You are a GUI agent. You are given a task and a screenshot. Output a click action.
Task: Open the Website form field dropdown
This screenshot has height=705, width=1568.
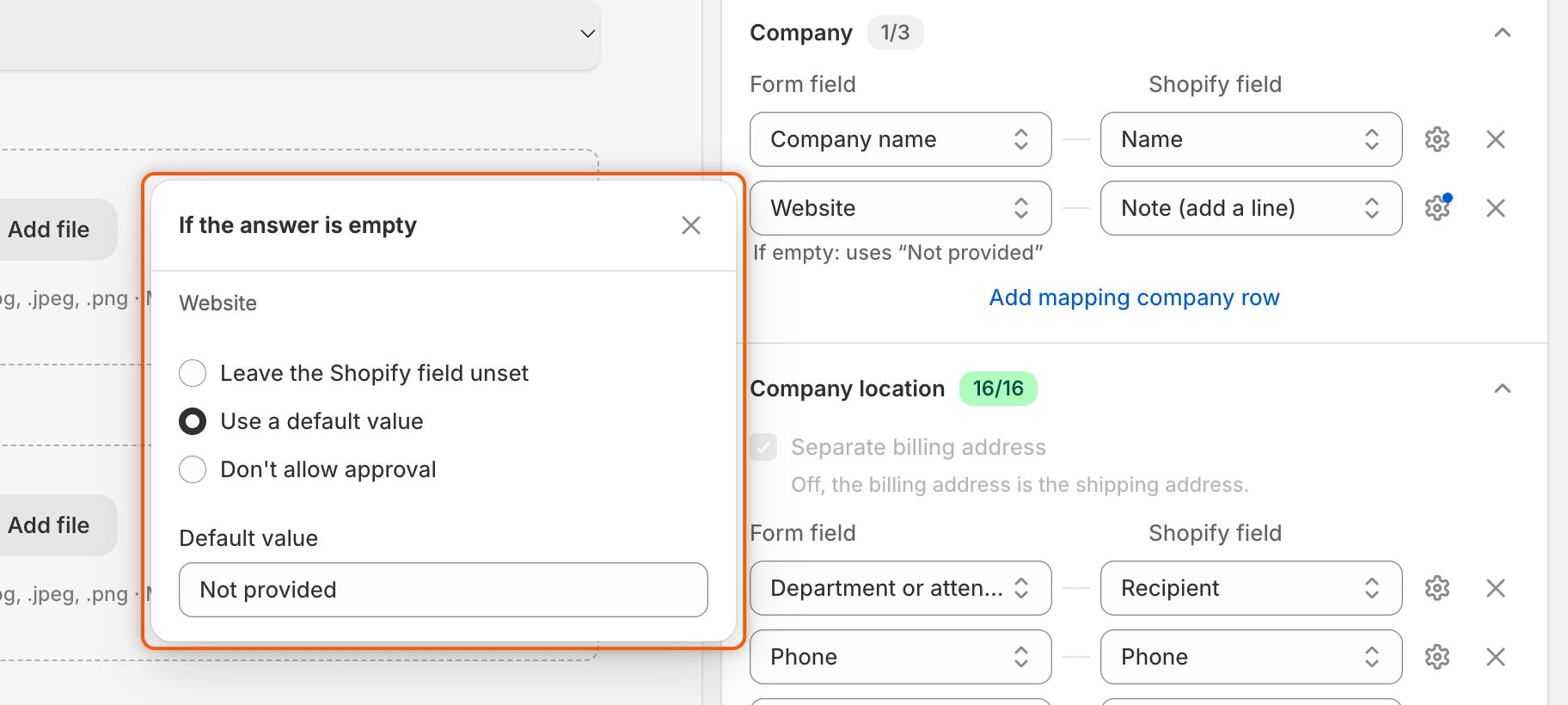(x=901, y=208)
